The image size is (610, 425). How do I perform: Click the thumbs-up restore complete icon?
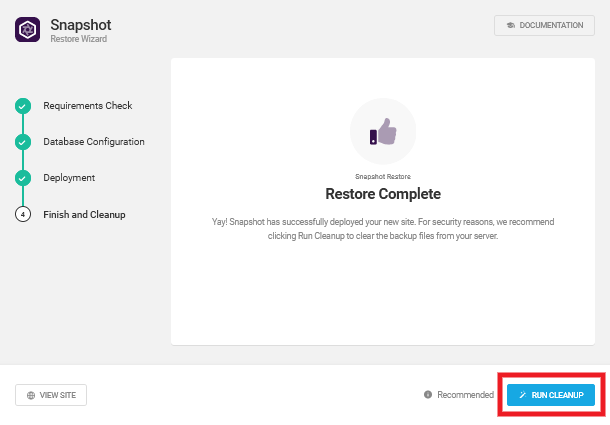point(383,131)
